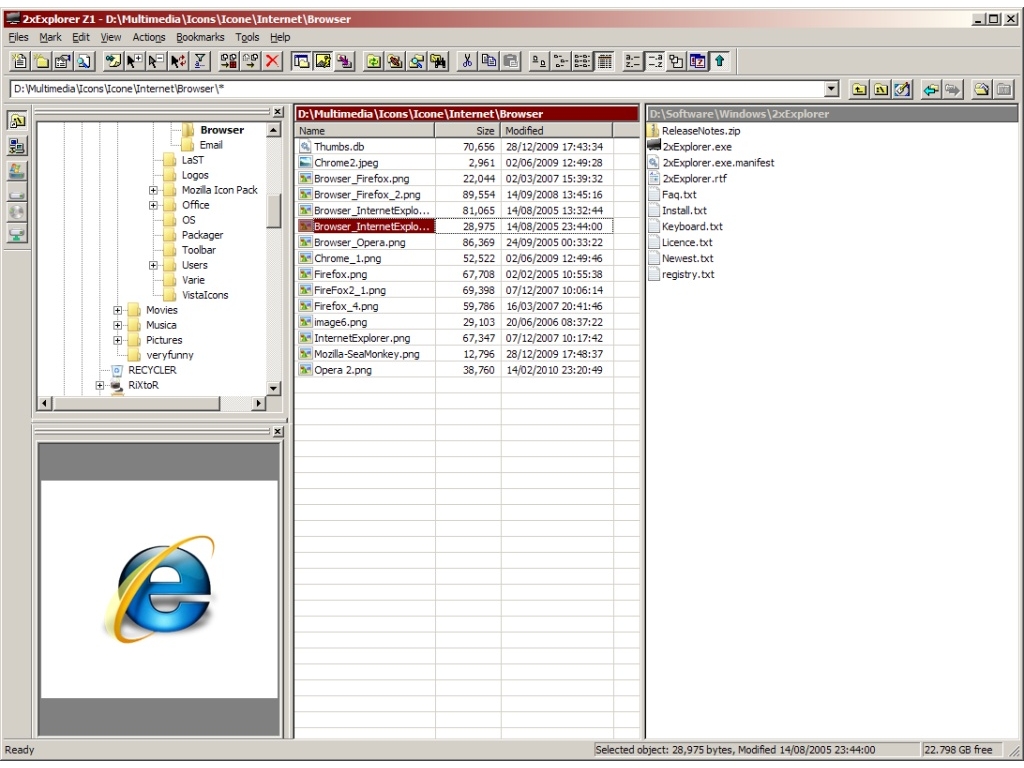The height and width of the screenshot is (768, 1024).
Task: Sort by the Name column header
Action: click(x=365, y=131)
